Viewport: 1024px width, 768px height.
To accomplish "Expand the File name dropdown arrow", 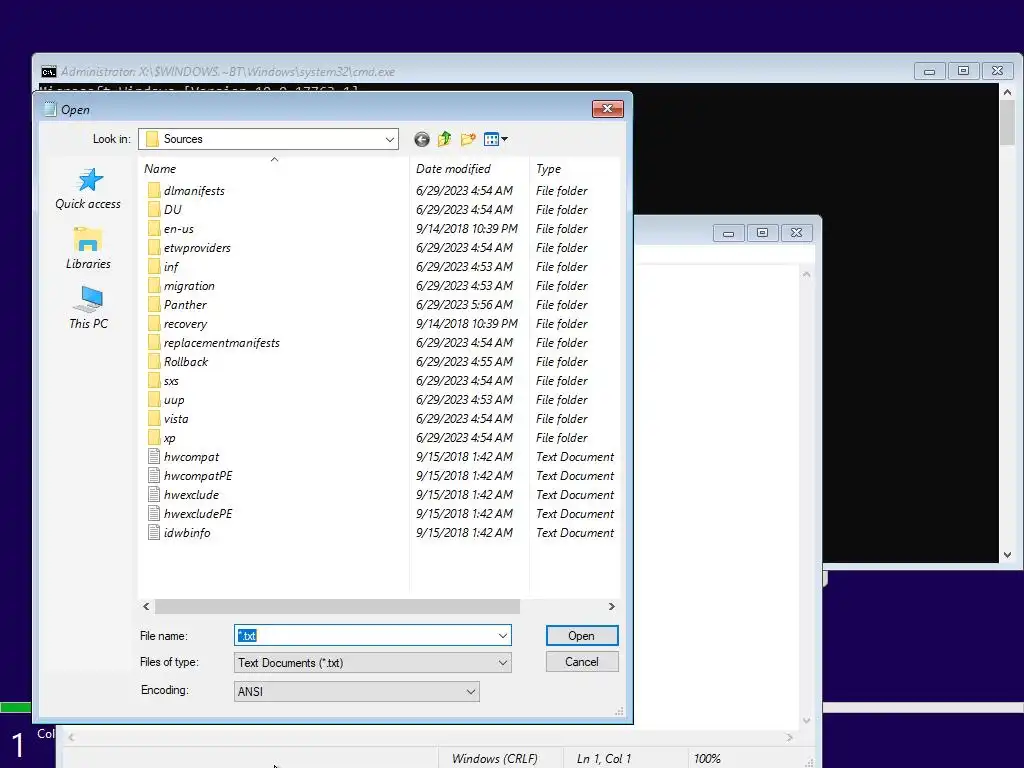I will [503, 635].
